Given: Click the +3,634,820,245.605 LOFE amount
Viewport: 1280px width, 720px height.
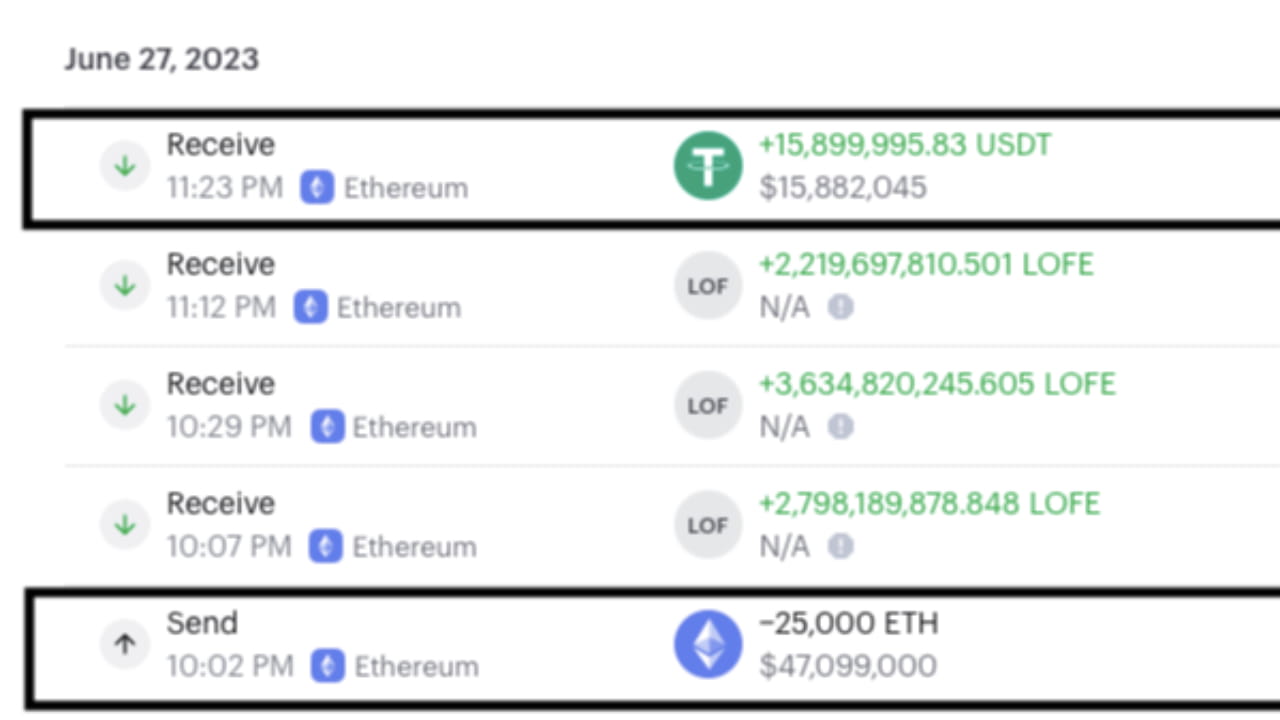Looking at the screenshot, I should tap(937, 384).
